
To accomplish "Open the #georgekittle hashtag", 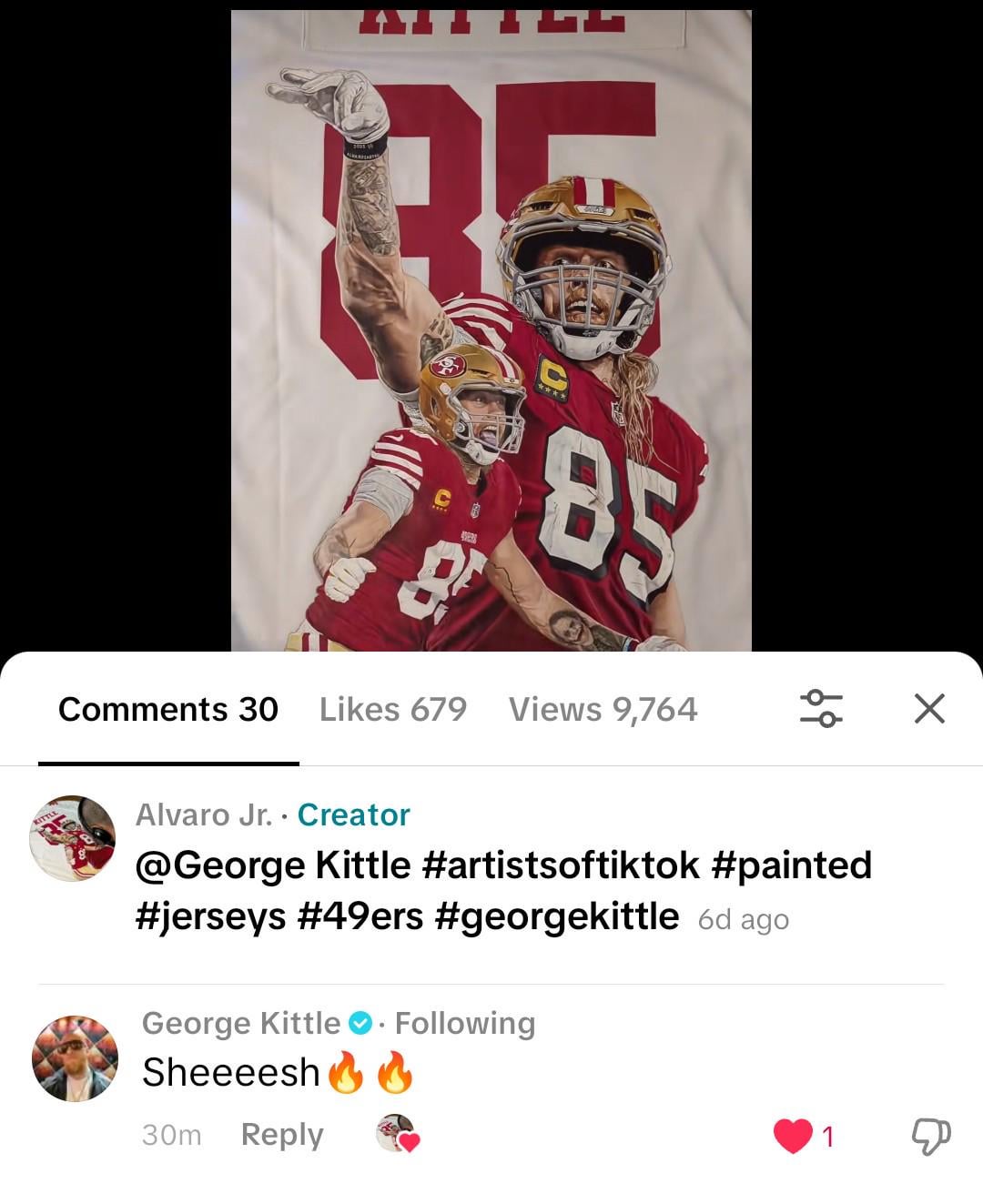I will 557,916.
